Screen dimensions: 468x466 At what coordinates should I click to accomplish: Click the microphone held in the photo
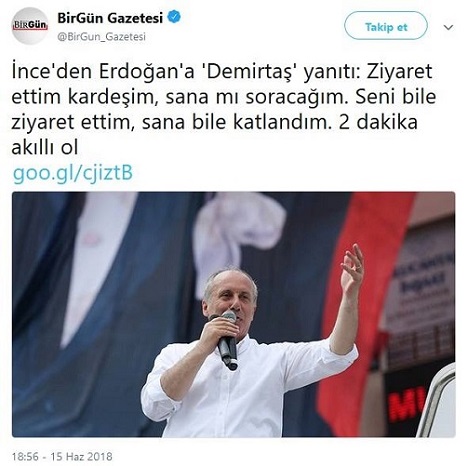[x=228, y=341]
